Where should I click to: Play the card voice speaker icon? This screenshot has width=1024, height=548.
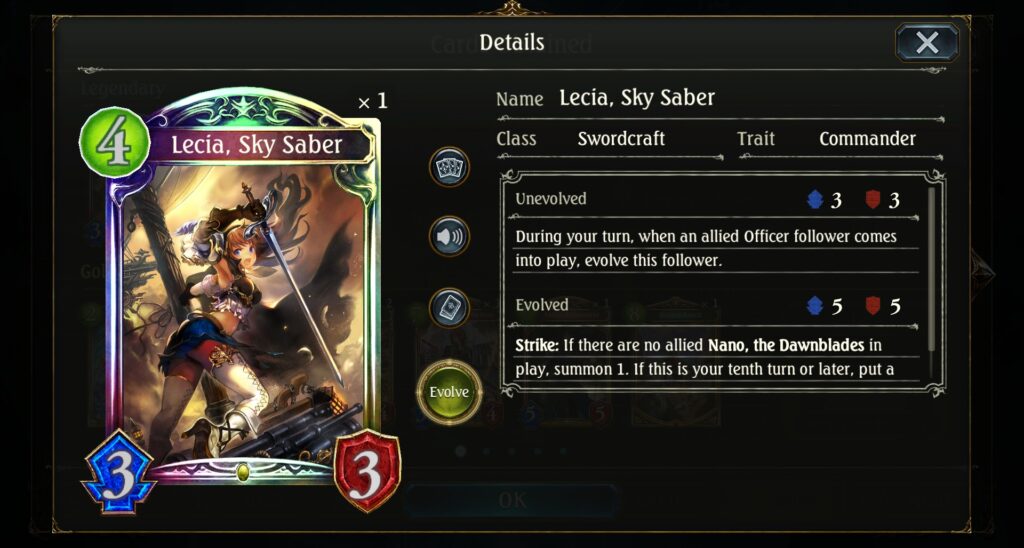449,236
